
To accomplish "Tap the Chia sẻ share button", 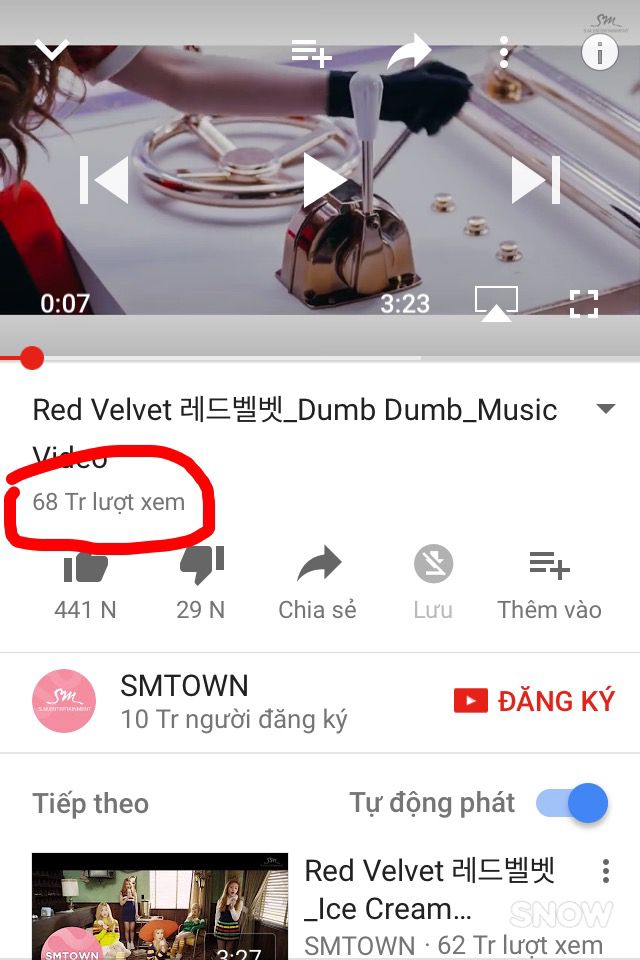I will [317, 583].
